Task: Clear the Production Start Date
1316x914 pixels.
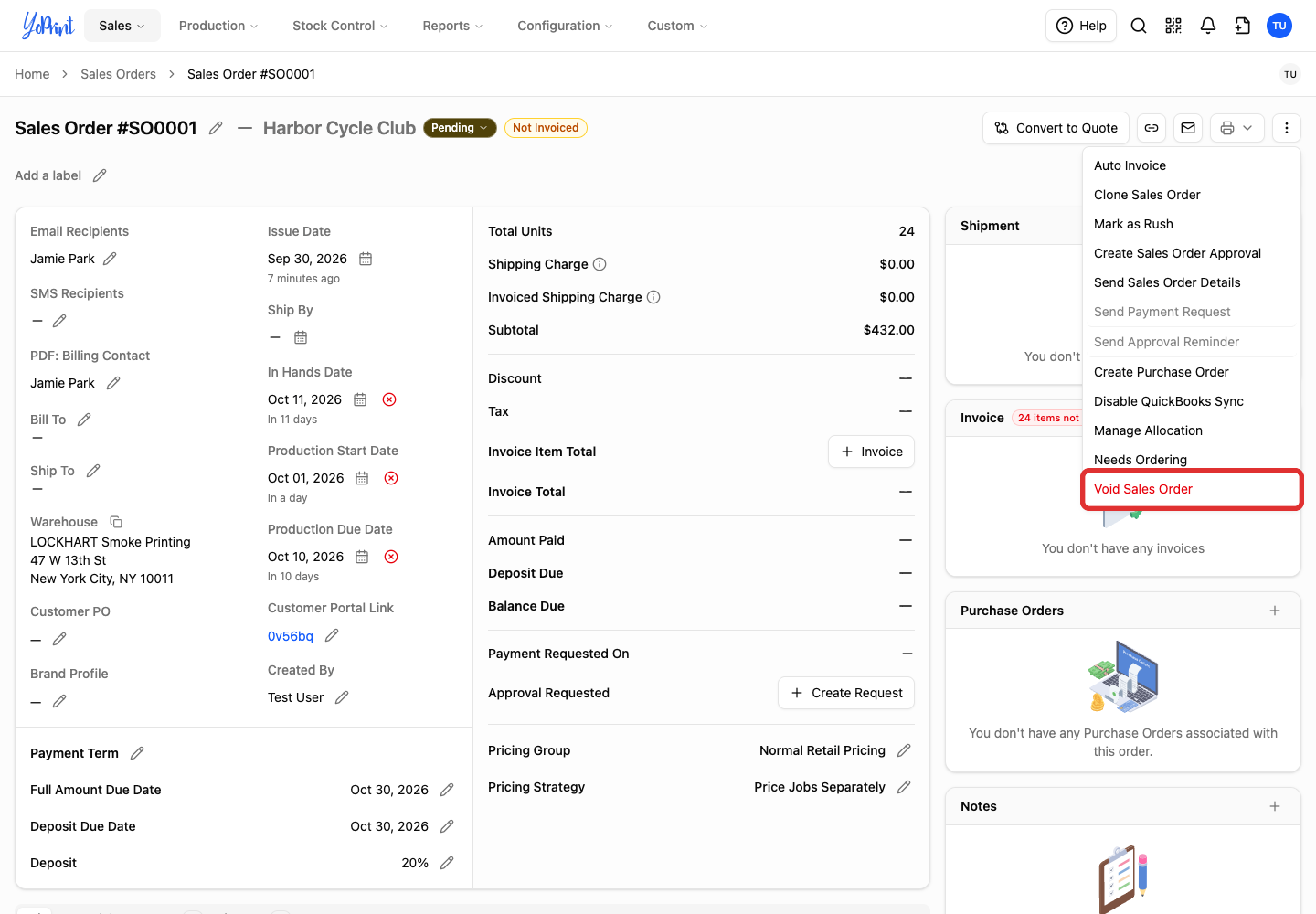Action: pos(391,478)
